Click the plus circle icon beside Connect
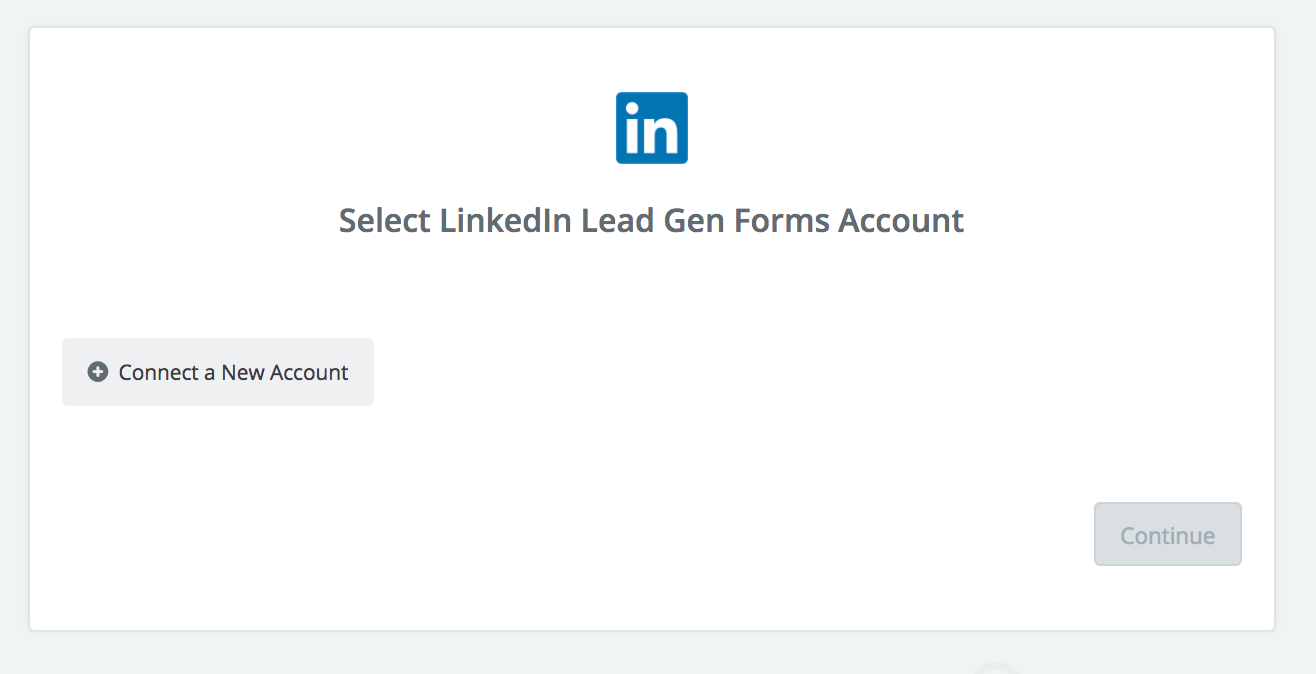The image size is (1316, 674). (x=98, y=372)
